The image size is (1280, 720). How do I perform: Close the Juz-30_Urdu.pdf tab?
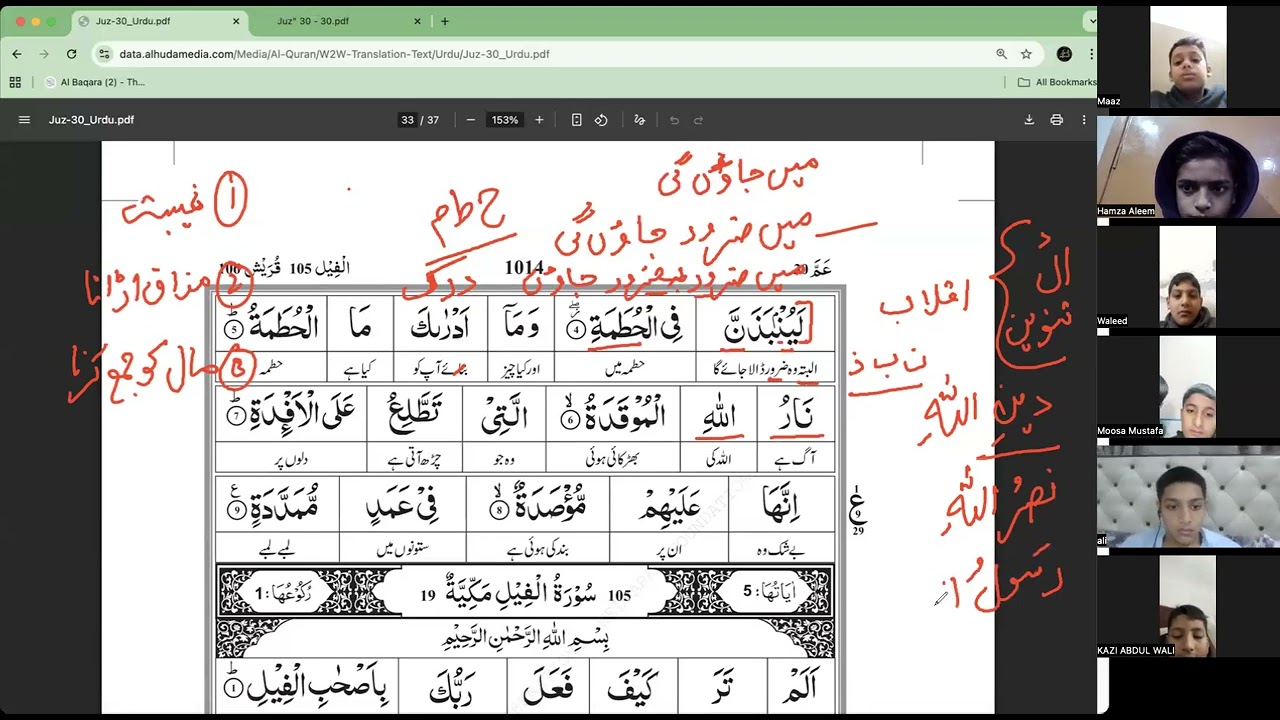click(236, 21)
